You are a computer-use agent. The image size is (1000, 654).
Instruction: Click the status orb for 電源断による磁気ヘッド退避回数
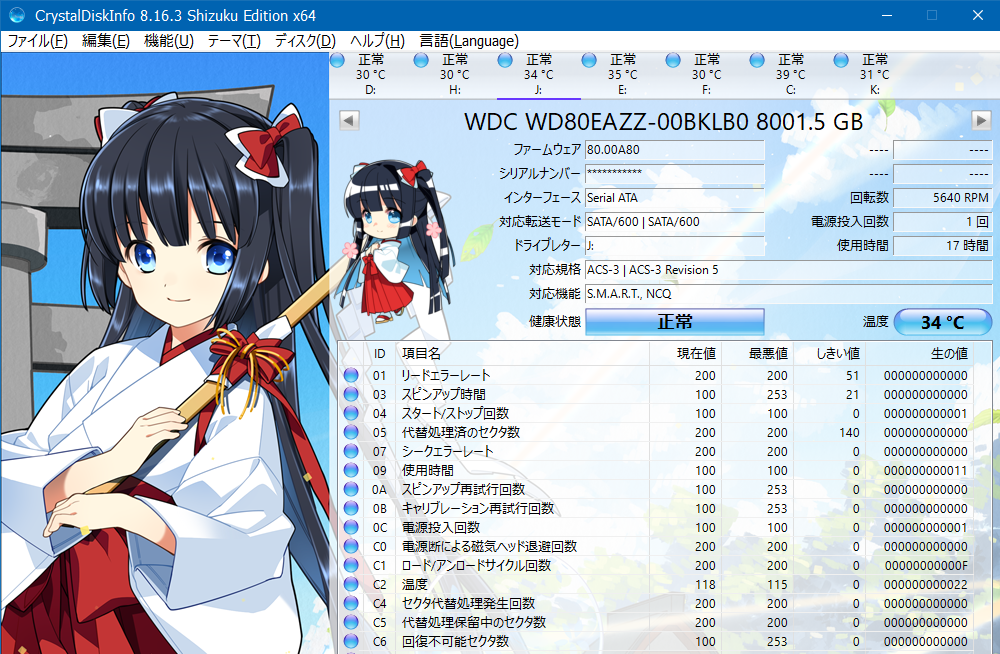[351, 546]
